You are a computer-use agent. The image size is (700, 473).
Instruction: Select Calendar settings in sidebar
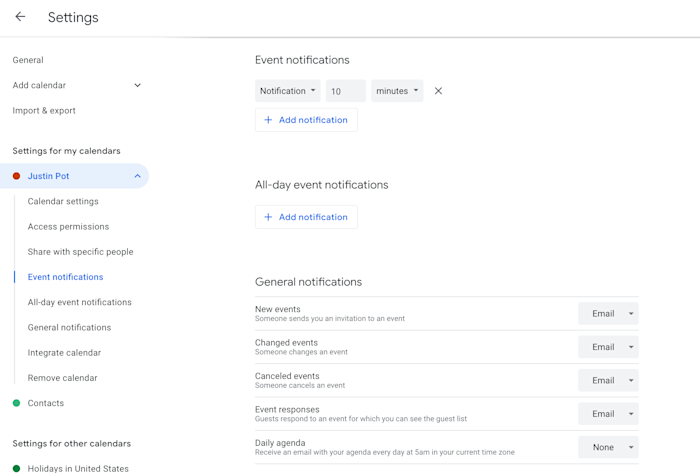coord(63,201)
